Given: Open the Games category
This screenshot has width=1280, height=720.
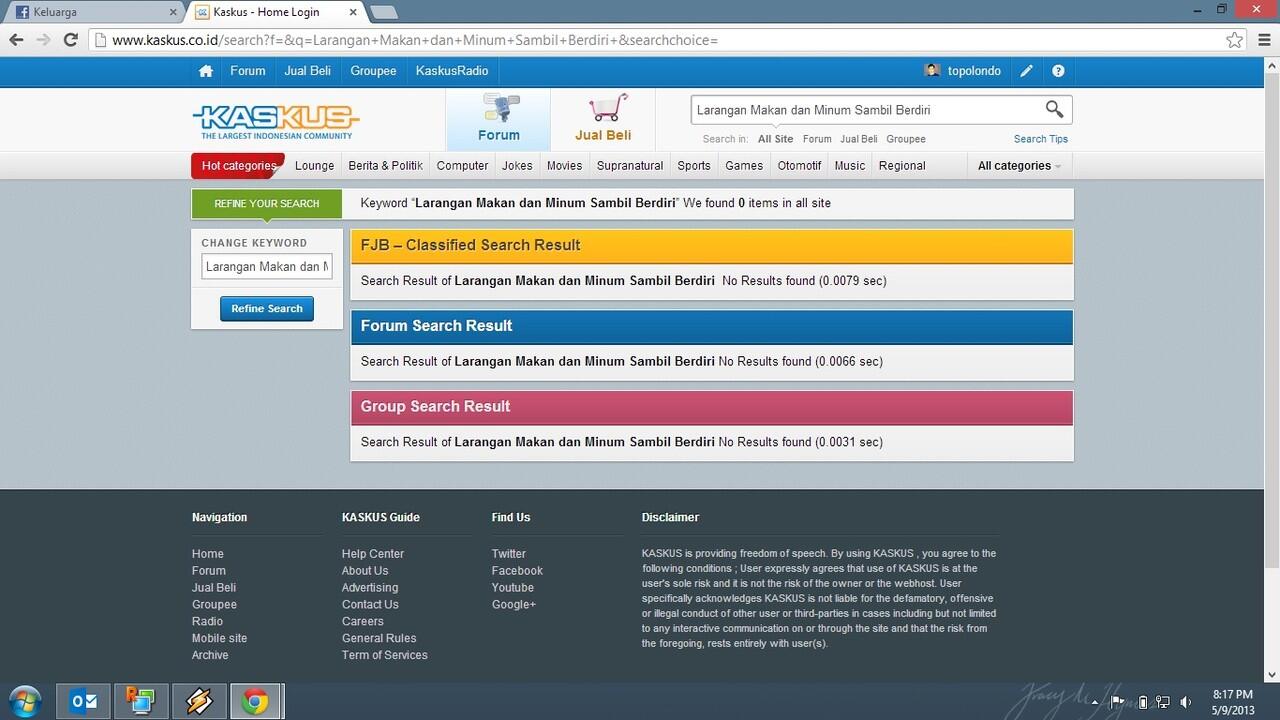Looking at the screenshot, I should tap(744, 166).
